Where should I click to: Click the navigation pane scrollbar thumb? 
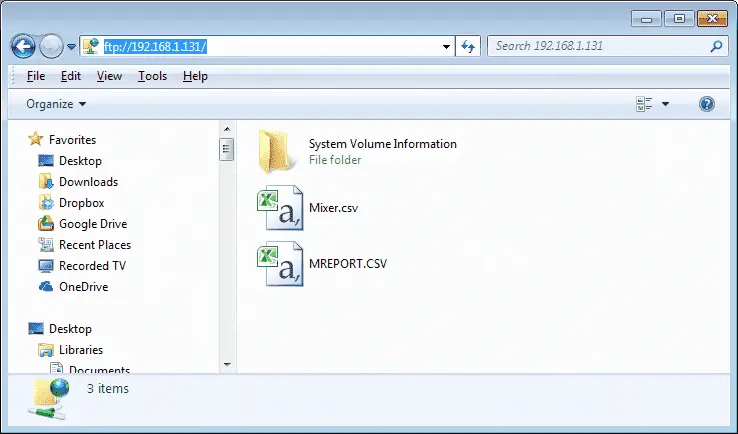[226, 150]
